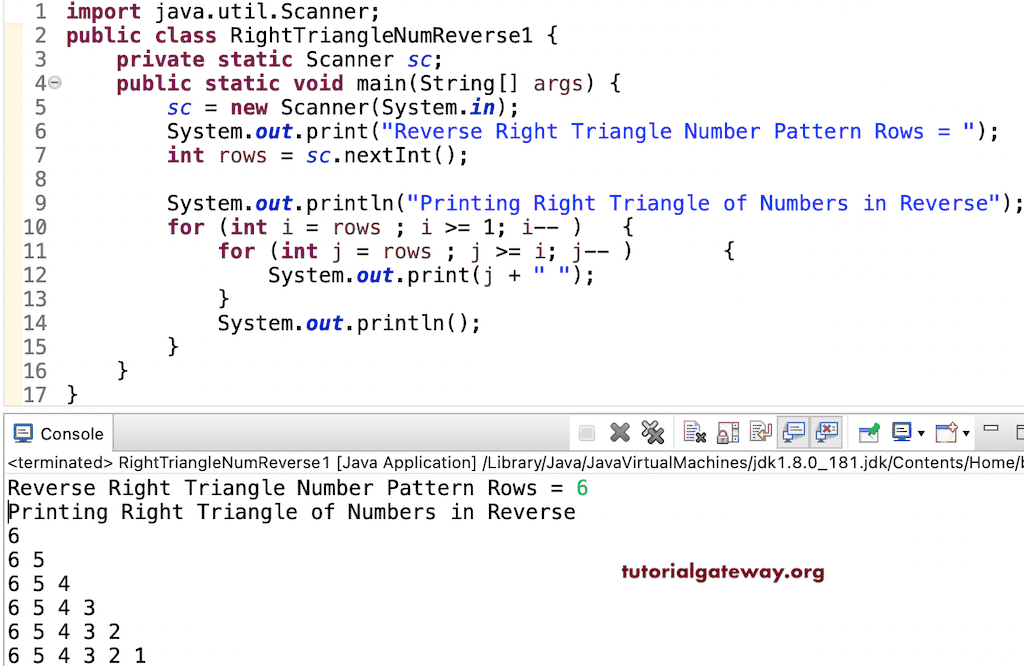
Task: Open the Open Console dropdown arrow
Action: 965,433
